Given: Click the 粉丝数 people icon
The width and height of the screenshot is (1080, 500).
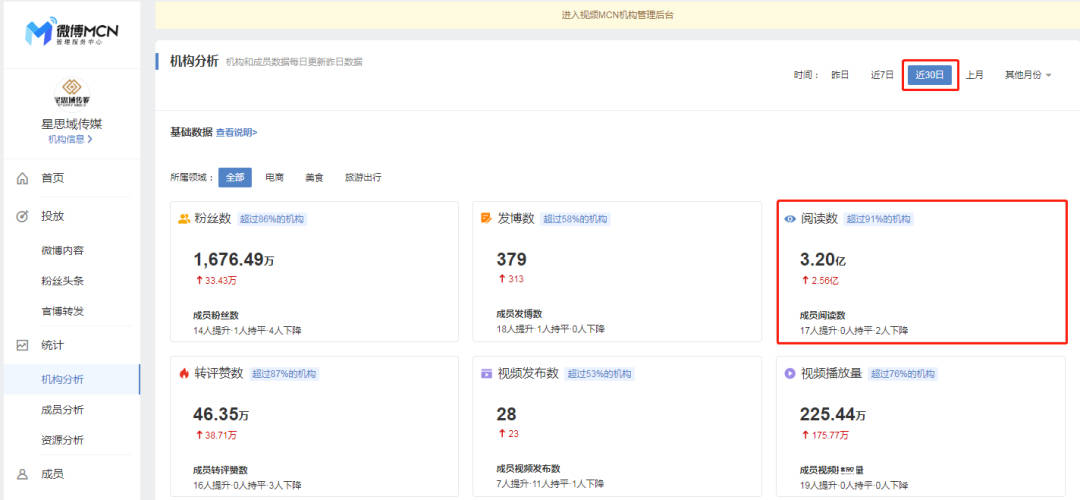Looking at the screenshot, I should pos(184,219).
